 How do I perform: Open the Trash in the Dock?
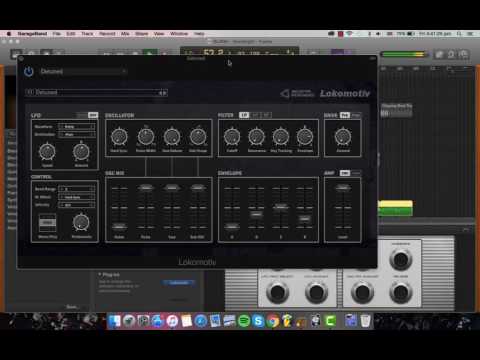pyautogui.click(x=365, y=321)
